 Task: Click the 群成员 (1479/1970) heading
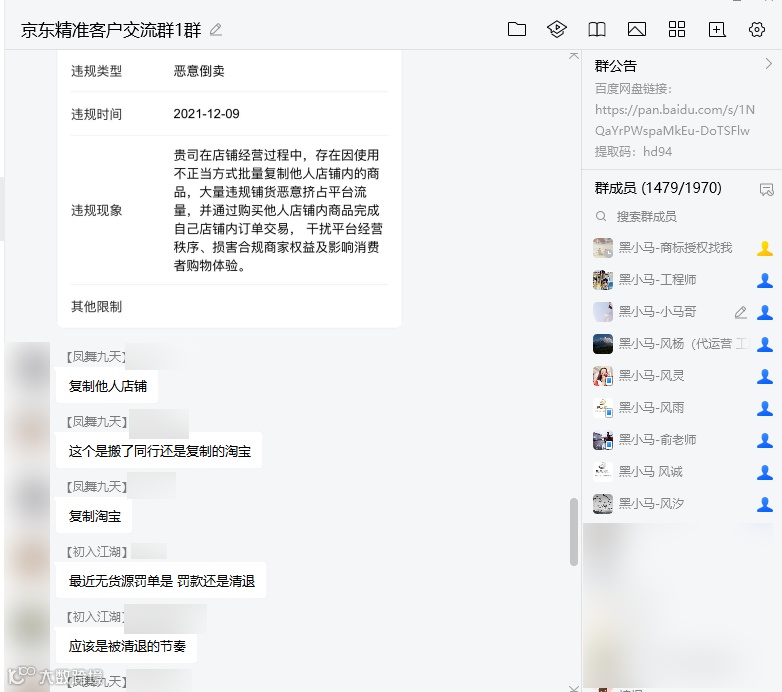click(658, 188)
